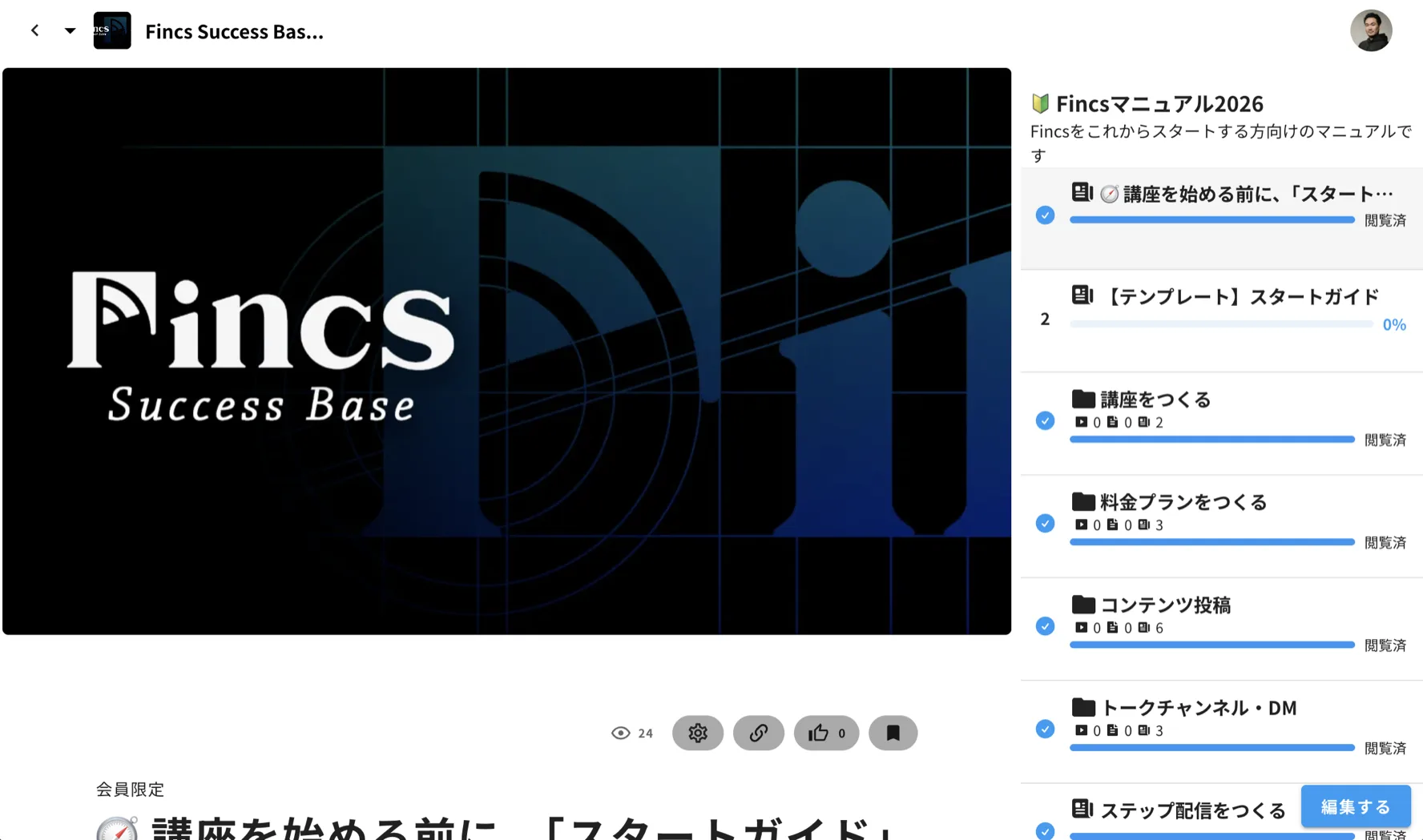
Task: Copy link with the chain icon button
Action: click(758, 733)
